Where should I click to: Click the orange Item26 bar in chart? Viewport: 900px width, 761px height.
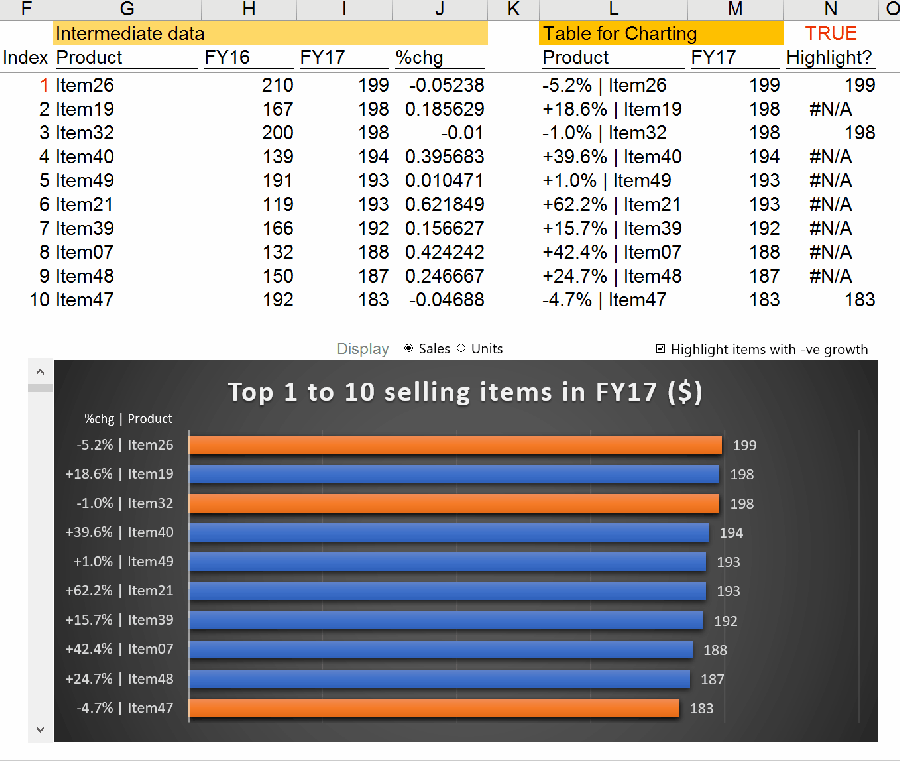pos(455,445)
